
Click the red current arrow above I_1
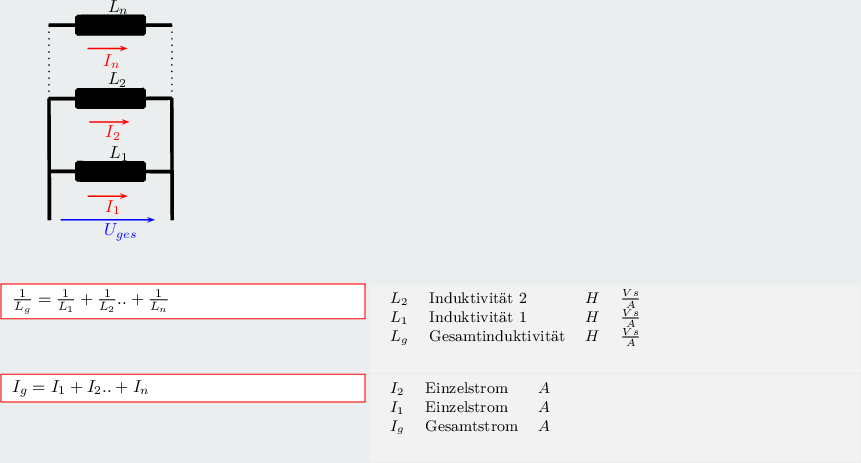pos(107,195)
